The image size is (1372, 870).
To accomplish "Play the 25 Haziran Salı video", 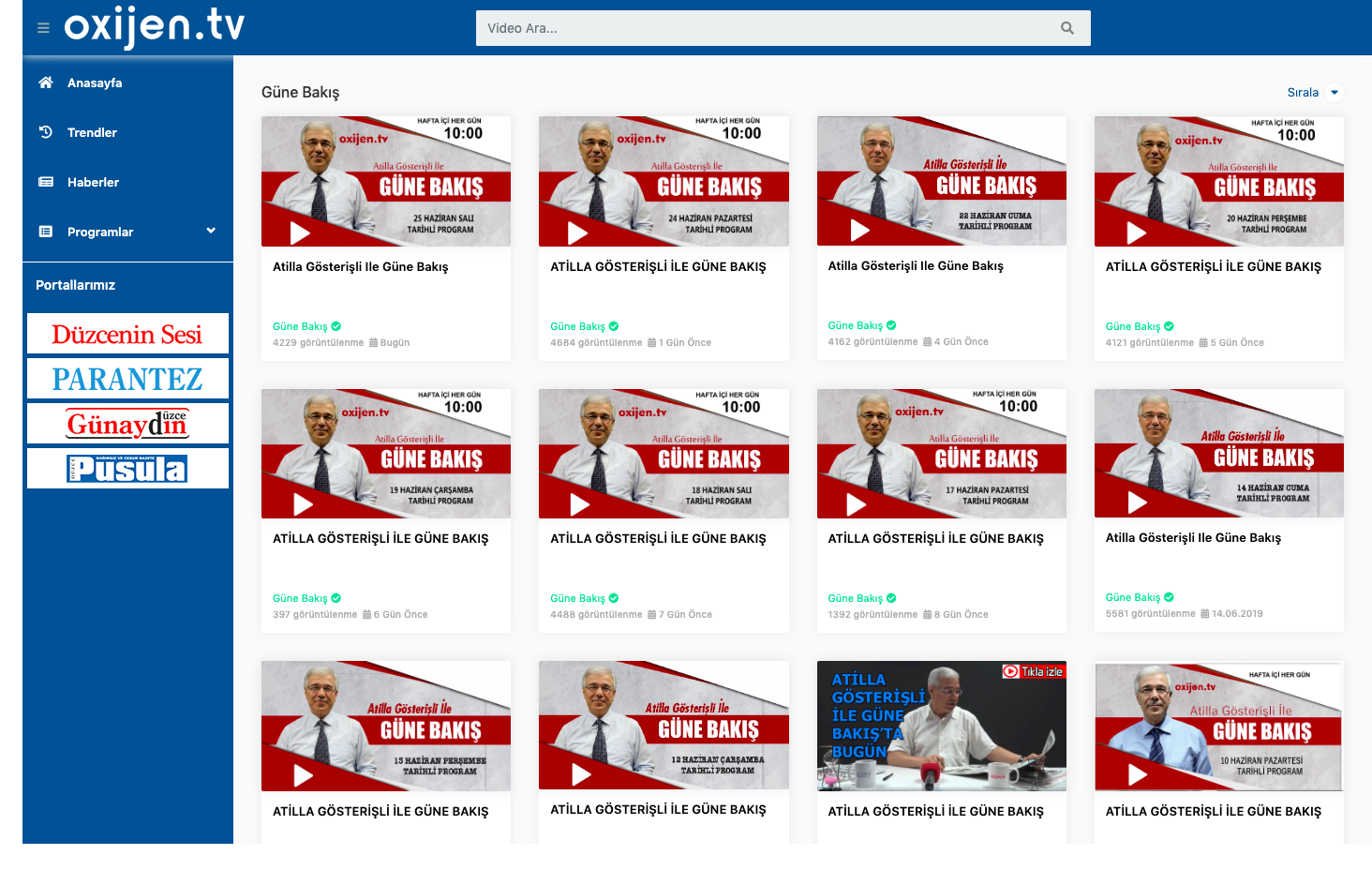I will (x=300, y=232).
